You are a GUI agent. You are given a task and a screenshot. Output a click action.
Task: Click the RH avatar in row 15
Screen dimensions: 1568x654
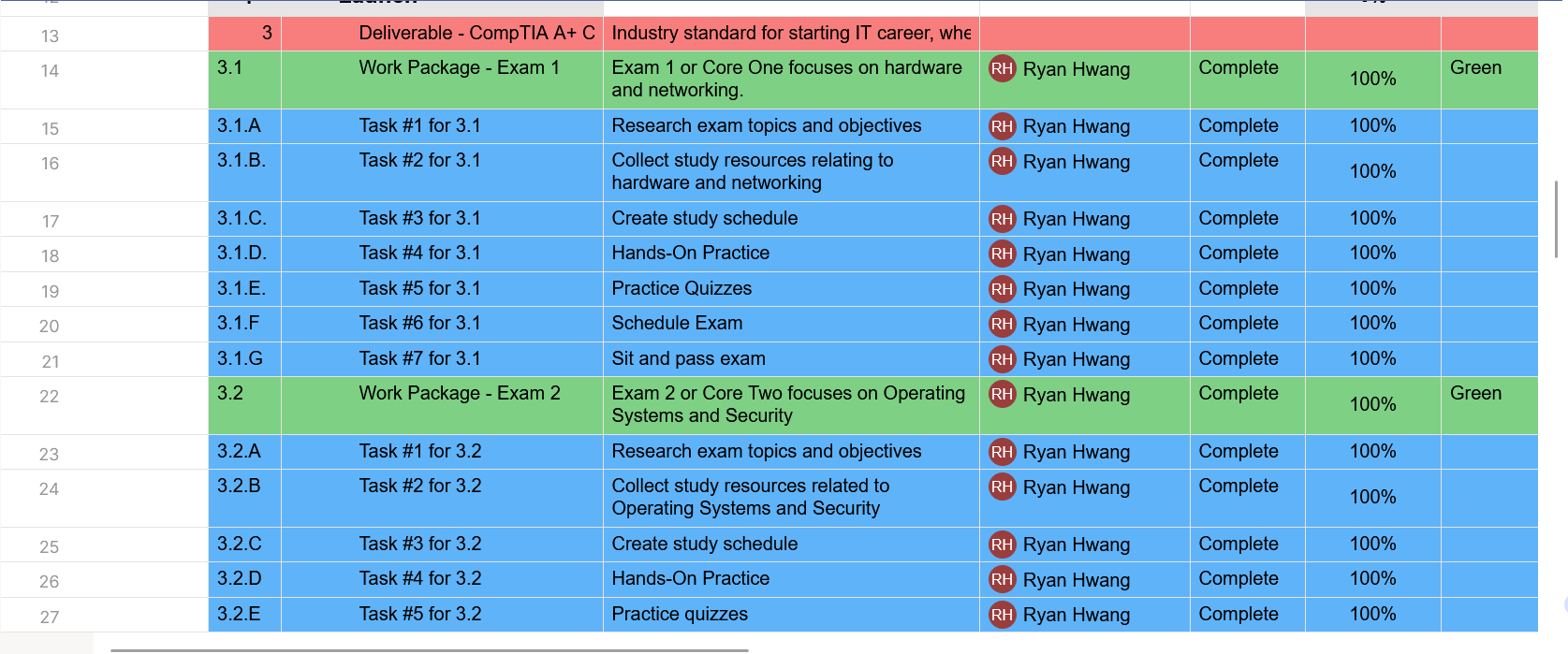(1002, 126)
